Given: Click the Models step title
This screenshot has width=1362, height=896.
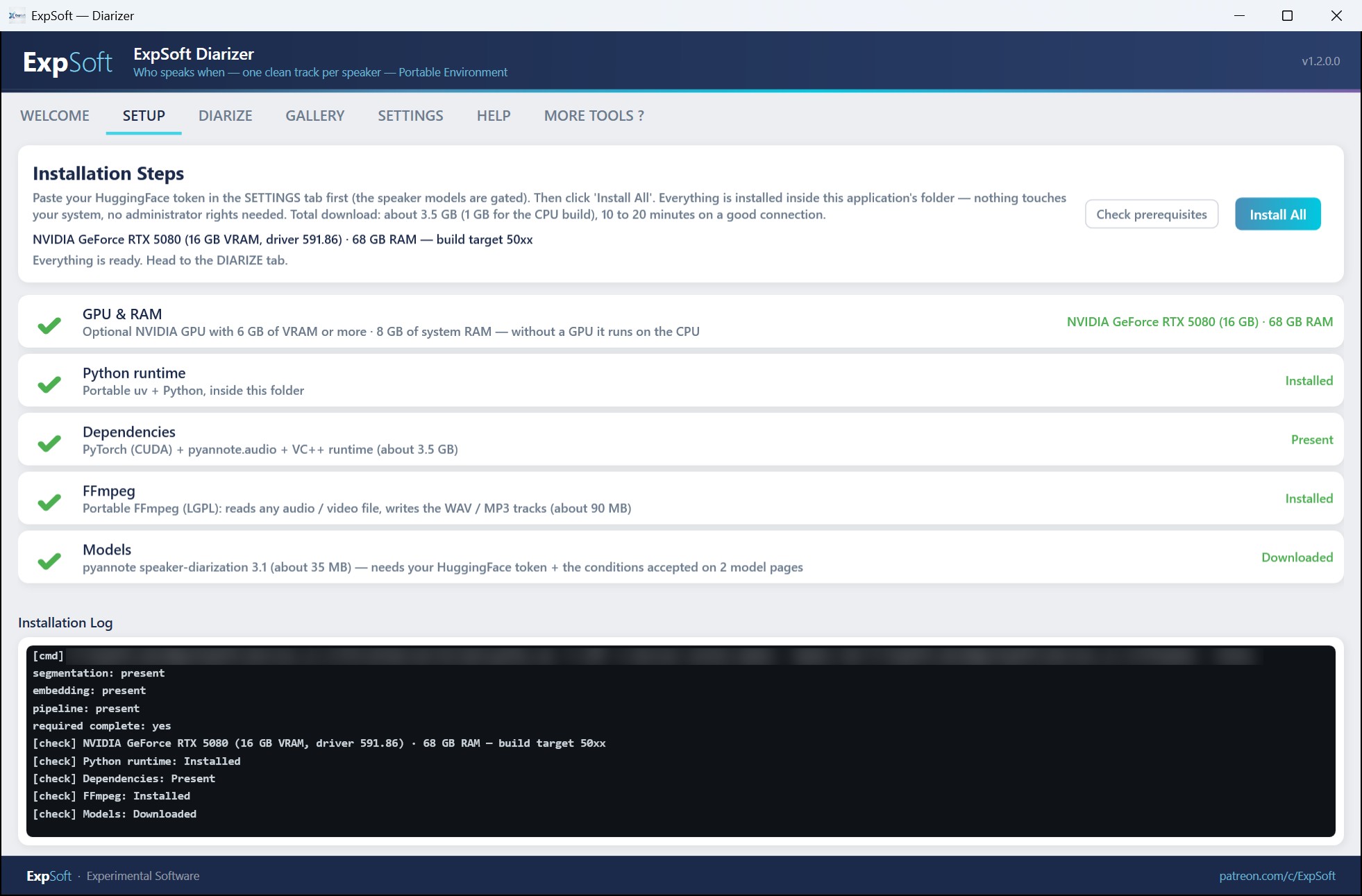Looking at the screenshot, I should pyautogui.click(x=107, y=550).
